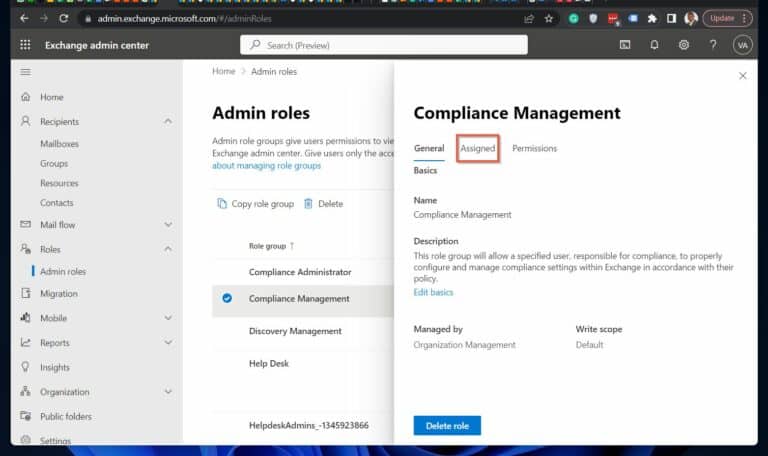Open Admin roles in the sidebar
Image resolution: width=768 pixels, height=456 pixels.
pyautogui.click(x=63, y=271)
